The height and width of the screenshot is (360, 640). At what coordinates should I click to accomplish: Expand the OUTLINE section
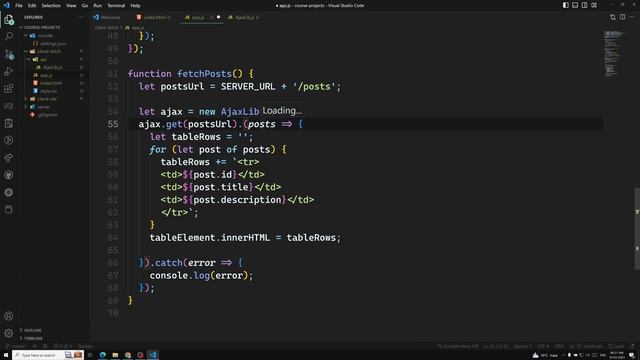click(x=31, y=330)
